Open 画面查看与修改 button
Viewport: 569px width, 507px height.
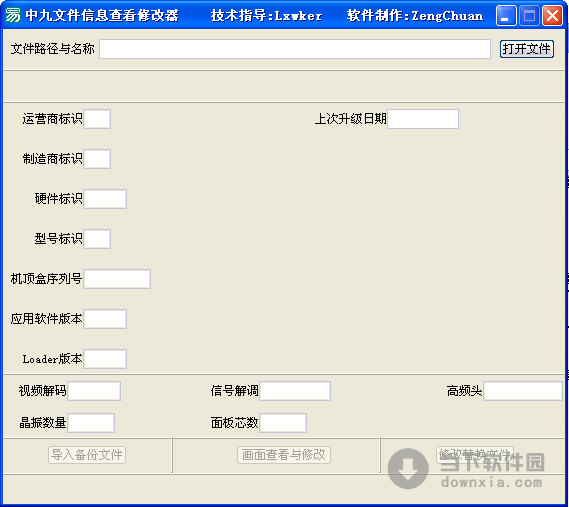284,455
